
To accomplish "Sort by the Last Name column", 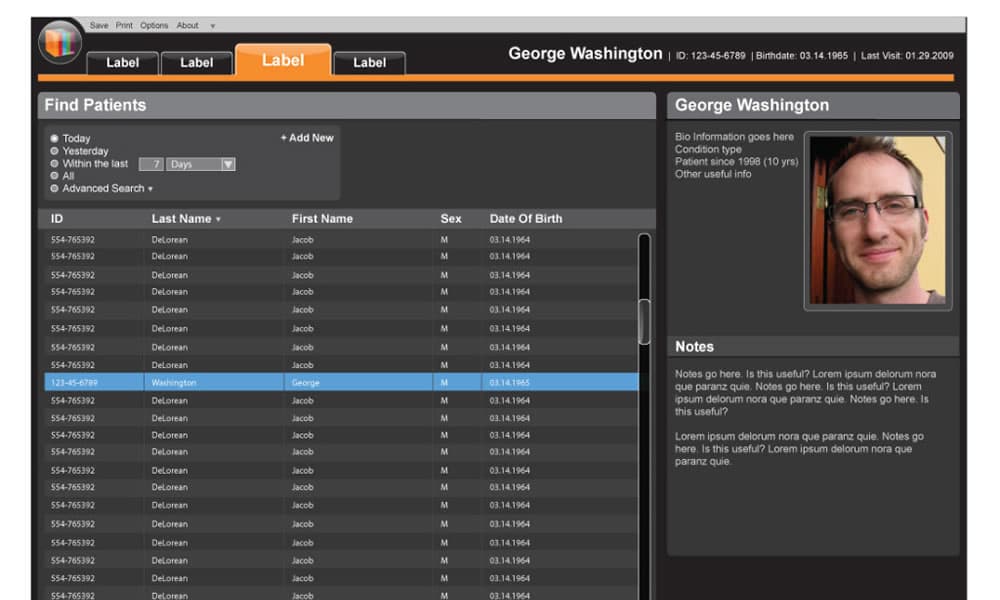I will [185, 219].
